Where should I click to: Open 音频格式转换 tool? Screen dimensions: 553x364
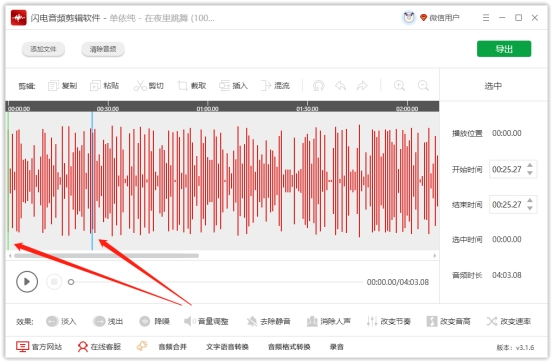(289, 347)
